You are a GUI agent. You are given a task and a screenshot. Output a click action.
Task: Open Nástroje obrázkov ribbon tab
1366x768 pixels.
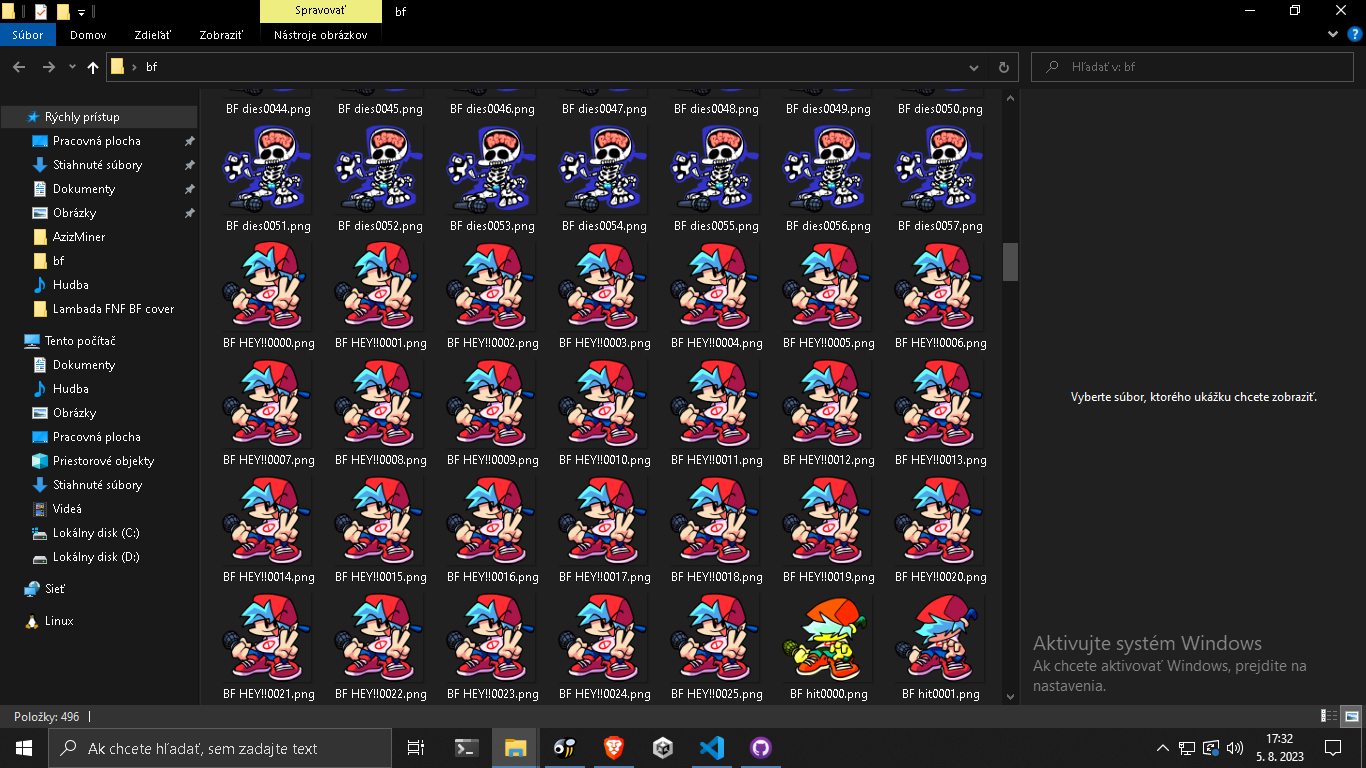pyautogui.click(x=320, y=34)
